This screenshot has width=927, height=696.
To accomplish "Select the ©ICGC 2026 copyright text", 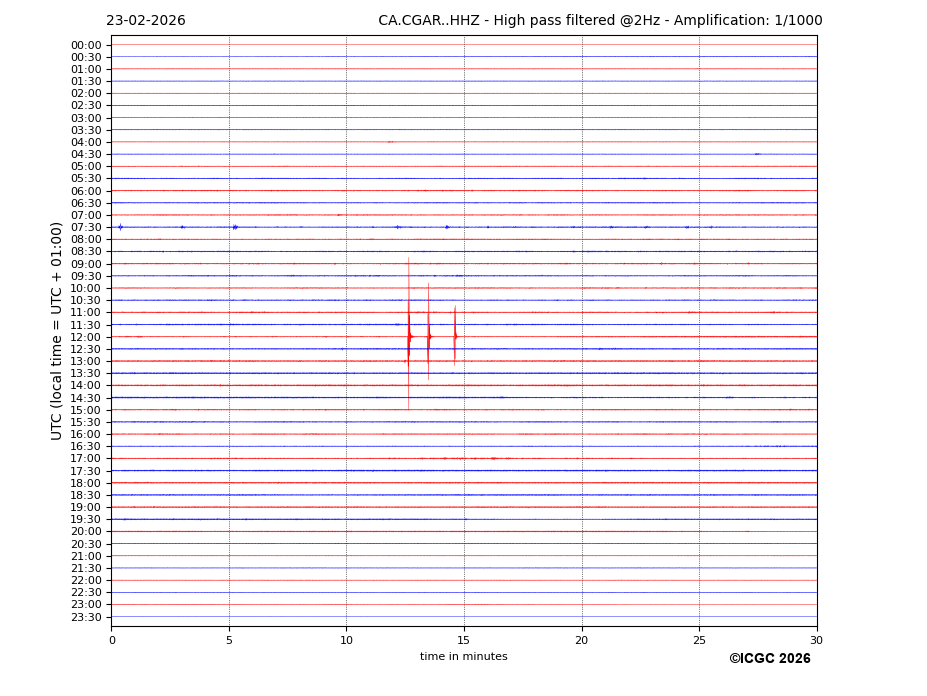I will click(769, 659).
